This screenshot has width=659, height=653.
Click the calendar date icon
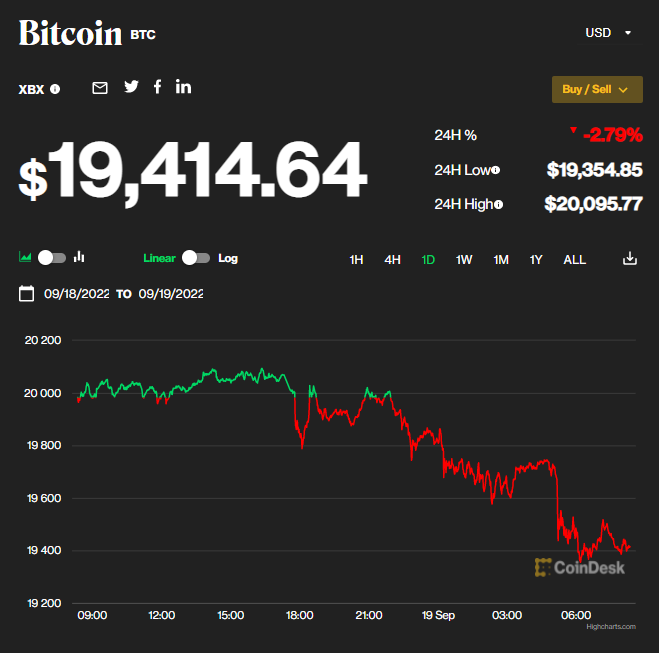click(27, 294)
